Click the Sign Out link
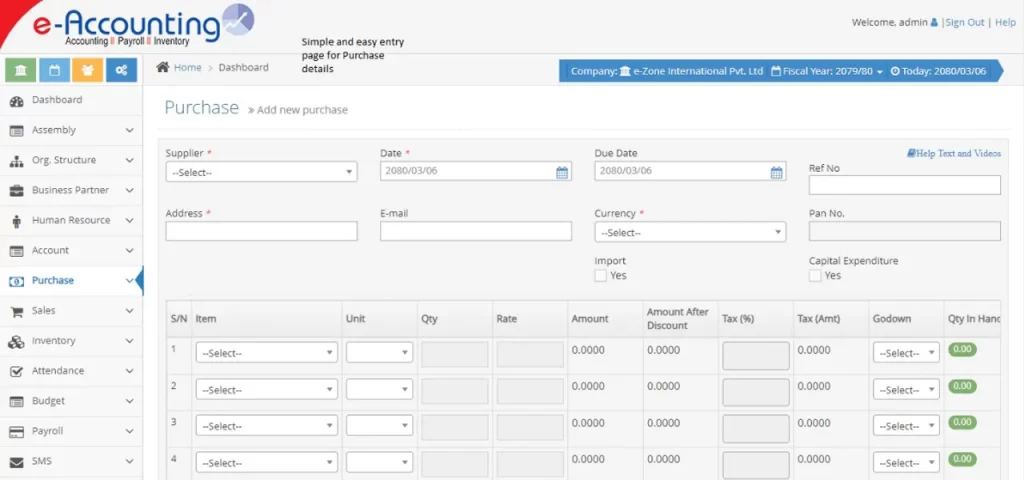Image resolution: width=1024 pixels, height=480 pixels. (x=964, y=22)
